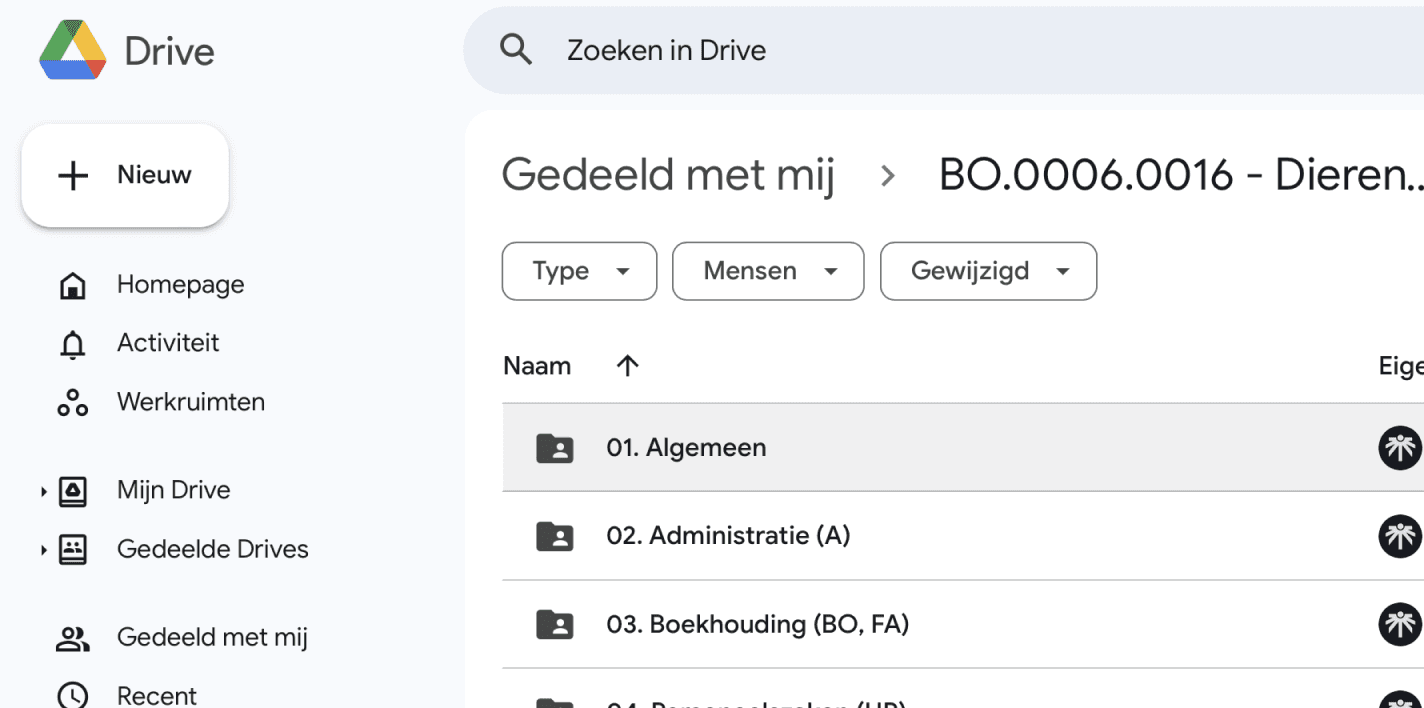Screen dimensions: 1424x708
Task: Expand the Mijn Drive tree arrow
Action: (44, 491)
